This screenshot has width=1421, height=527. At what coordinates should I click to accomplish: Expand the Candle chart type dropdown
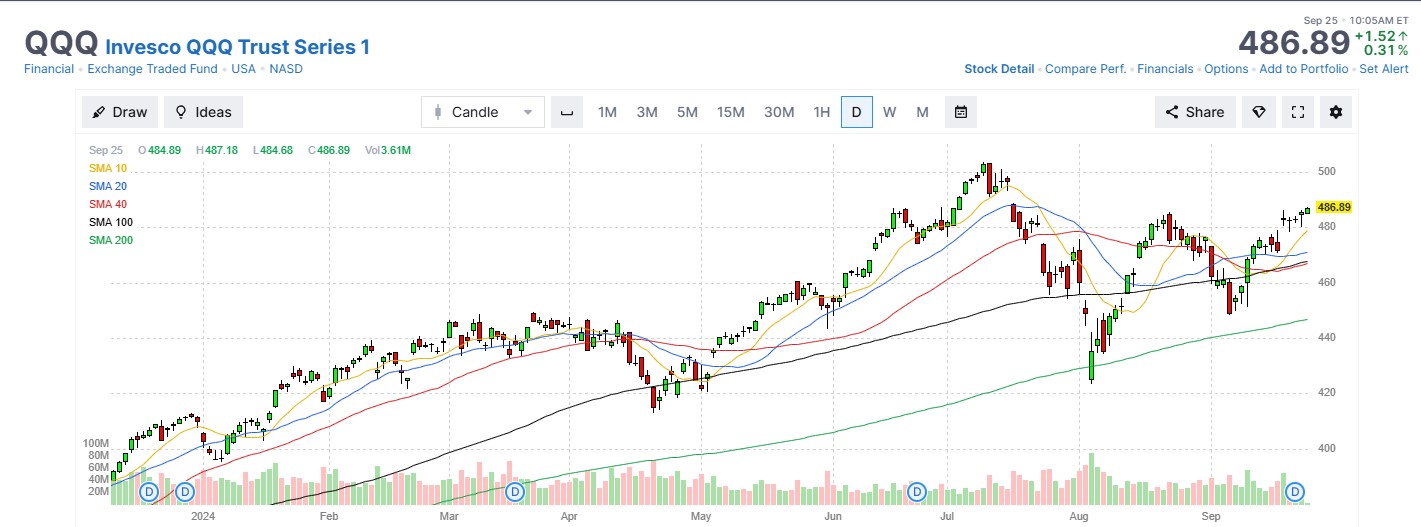(x=483, y=112)
